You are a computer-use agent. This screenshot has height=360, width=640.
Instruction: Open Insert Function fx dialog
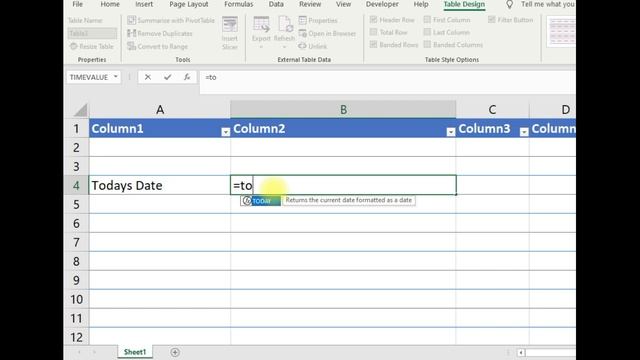tap(187, 77)
